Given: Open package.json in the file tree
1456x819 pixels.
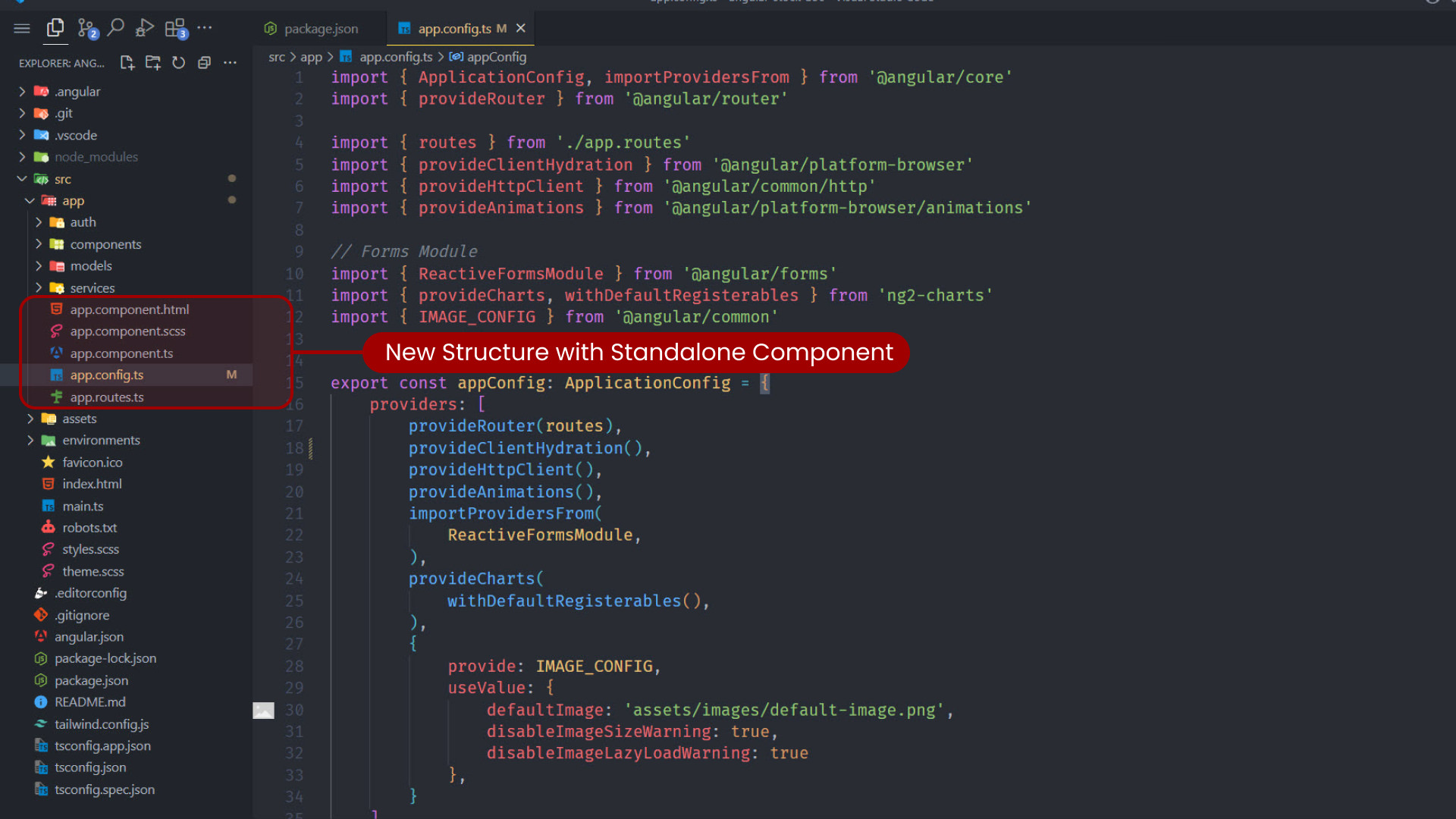Looking at the screenshot, I should tap(91, 681).
